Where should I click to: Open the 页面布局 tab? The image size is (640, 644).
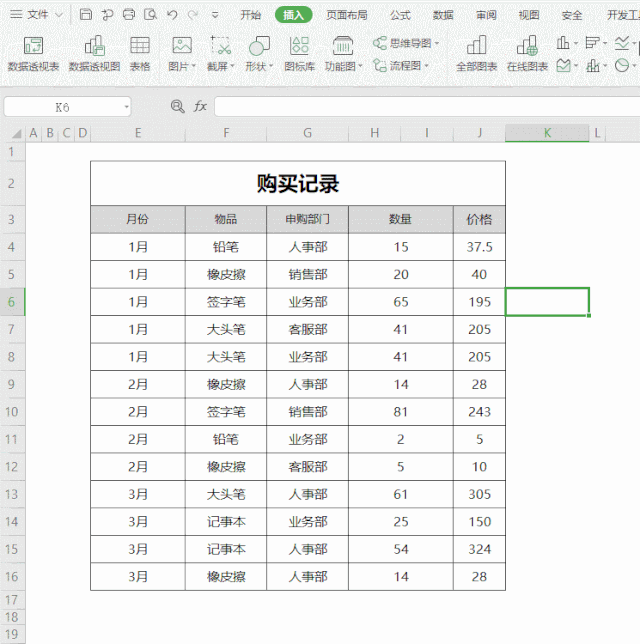pyautogui.click(x=347, y=15)
